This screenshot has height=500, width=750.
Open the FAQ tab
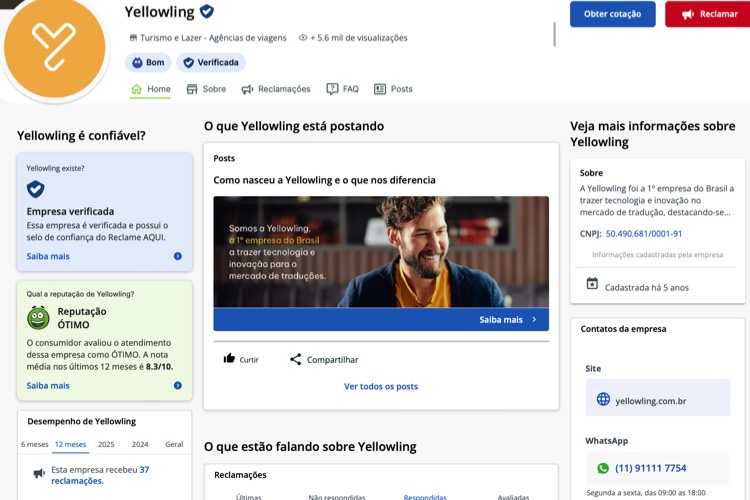[x=342, y=89]
